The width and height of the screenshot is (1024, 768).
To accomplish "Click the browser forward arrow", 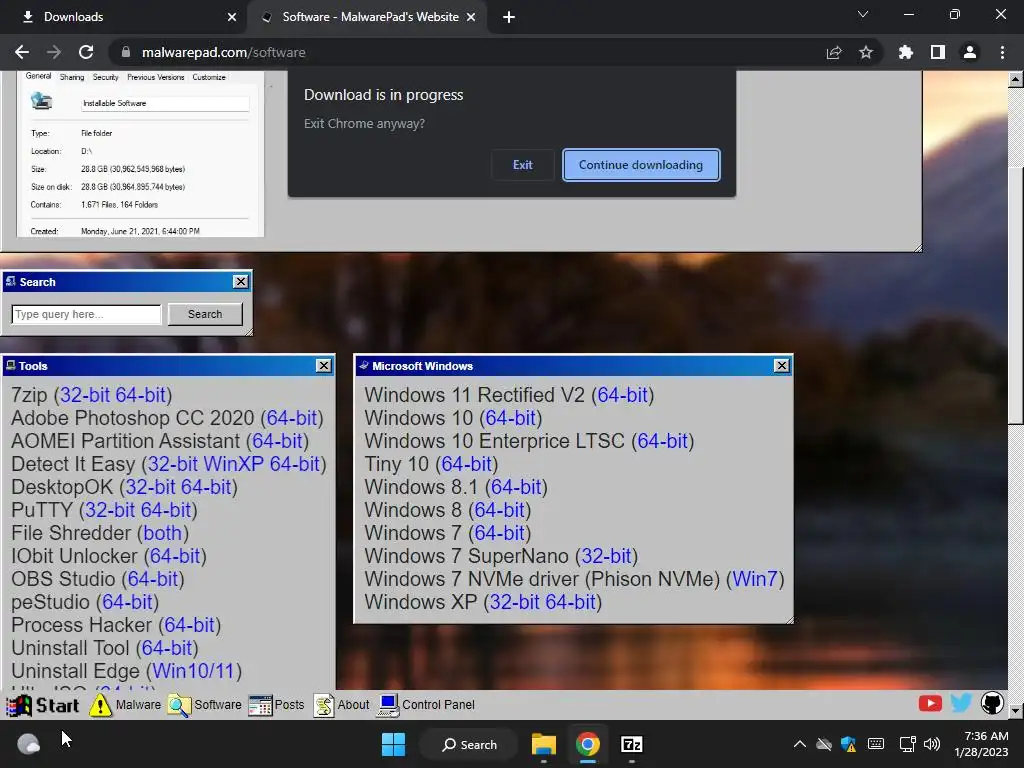I will [x=54, y=52].
